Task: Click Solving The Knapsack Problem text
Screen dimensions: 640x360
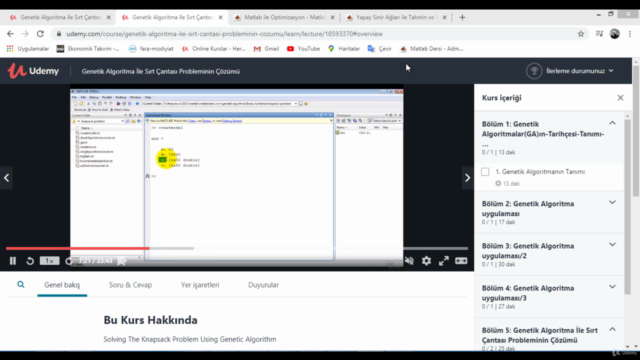Action: pos(190,339)
